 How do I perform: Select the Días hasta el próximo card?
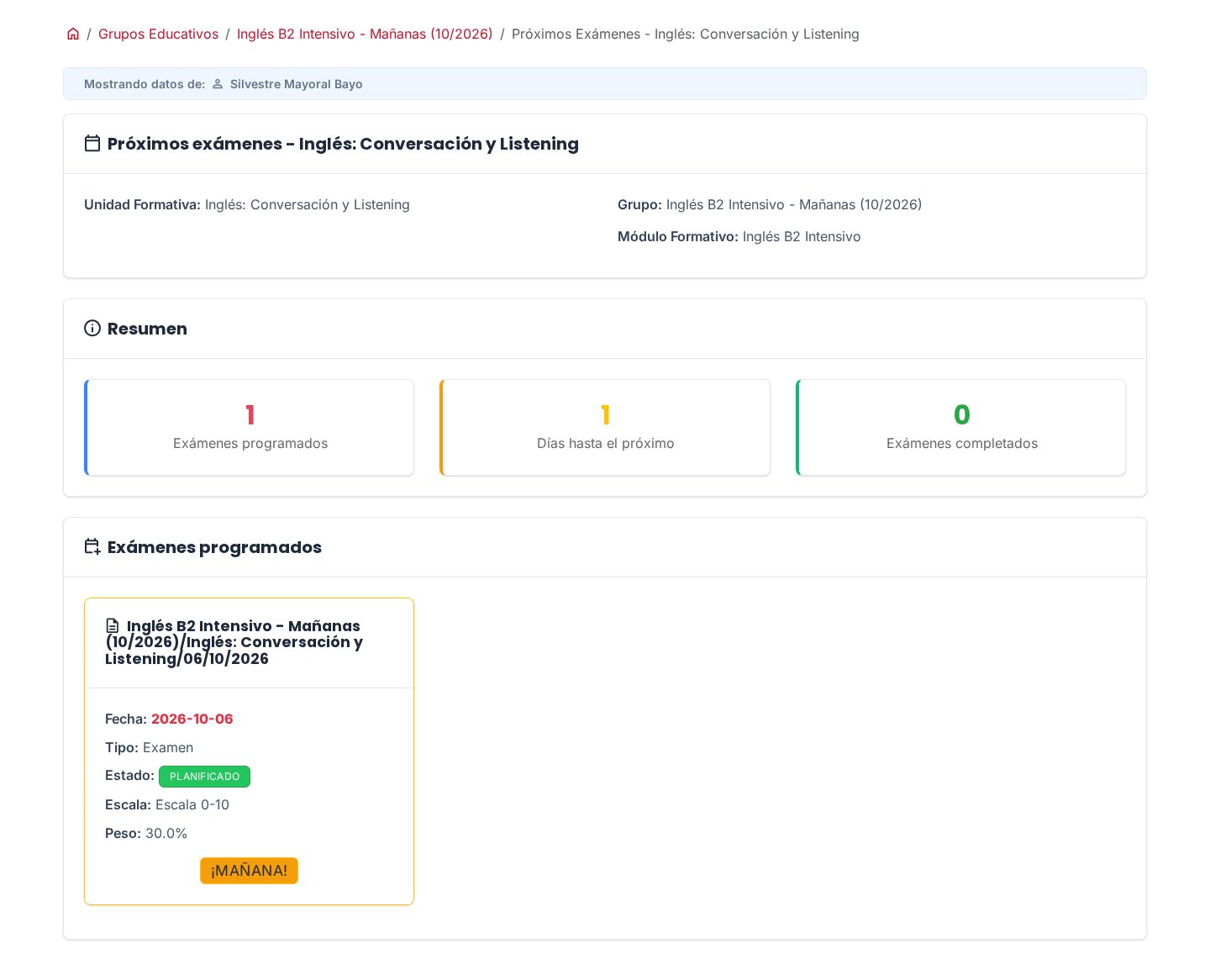coord(605,428)
